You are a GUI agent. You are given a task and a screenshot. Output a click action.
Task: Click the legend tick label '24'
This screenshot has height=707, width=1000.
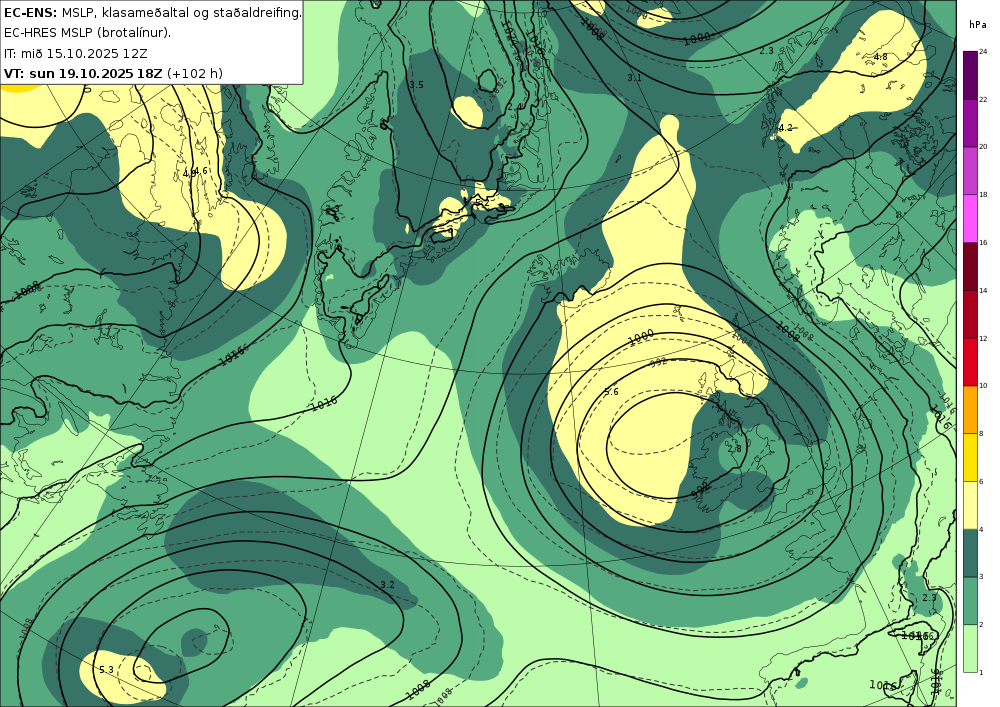point(983,52)
